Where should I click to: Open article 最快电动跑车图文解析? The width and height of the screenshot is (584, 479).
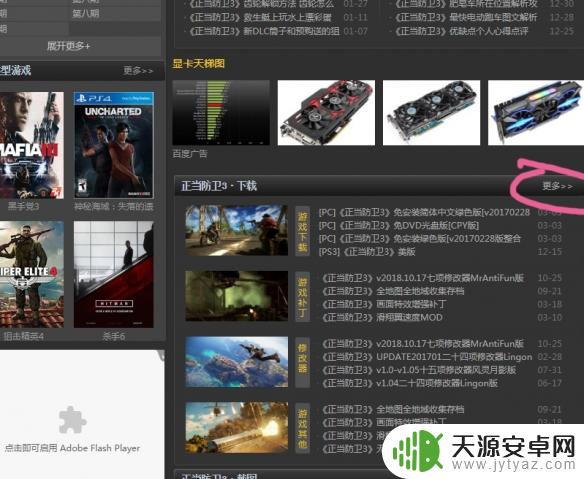(x=466, y=18)
